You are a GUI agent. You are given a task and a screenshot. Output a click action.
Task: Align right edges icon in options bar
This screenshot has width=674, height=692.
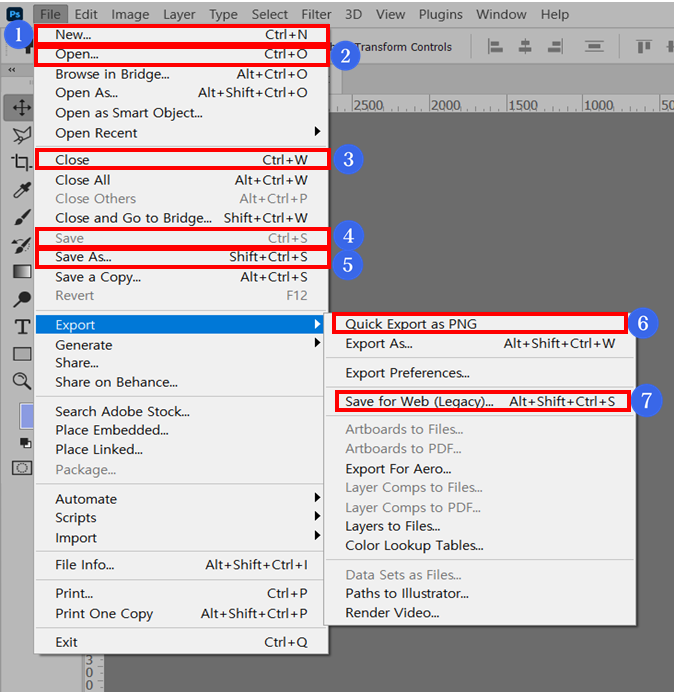click(555, 46)
